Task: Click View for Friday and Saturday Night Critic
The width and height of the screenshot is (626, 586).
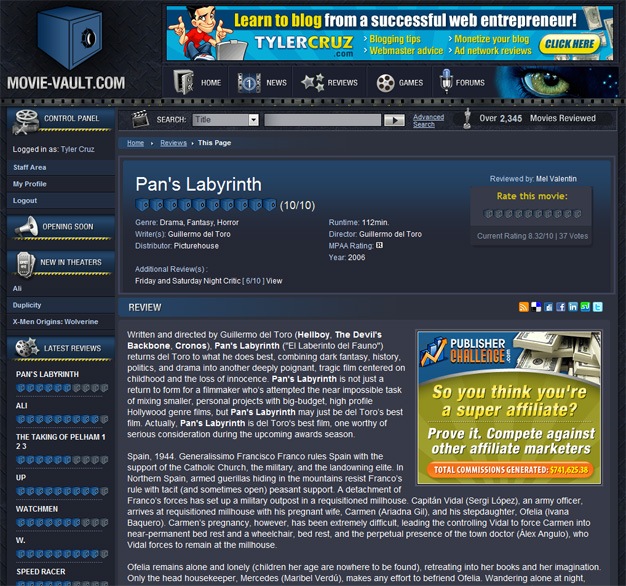Action: pyautogui.click(x=274, y=281)
